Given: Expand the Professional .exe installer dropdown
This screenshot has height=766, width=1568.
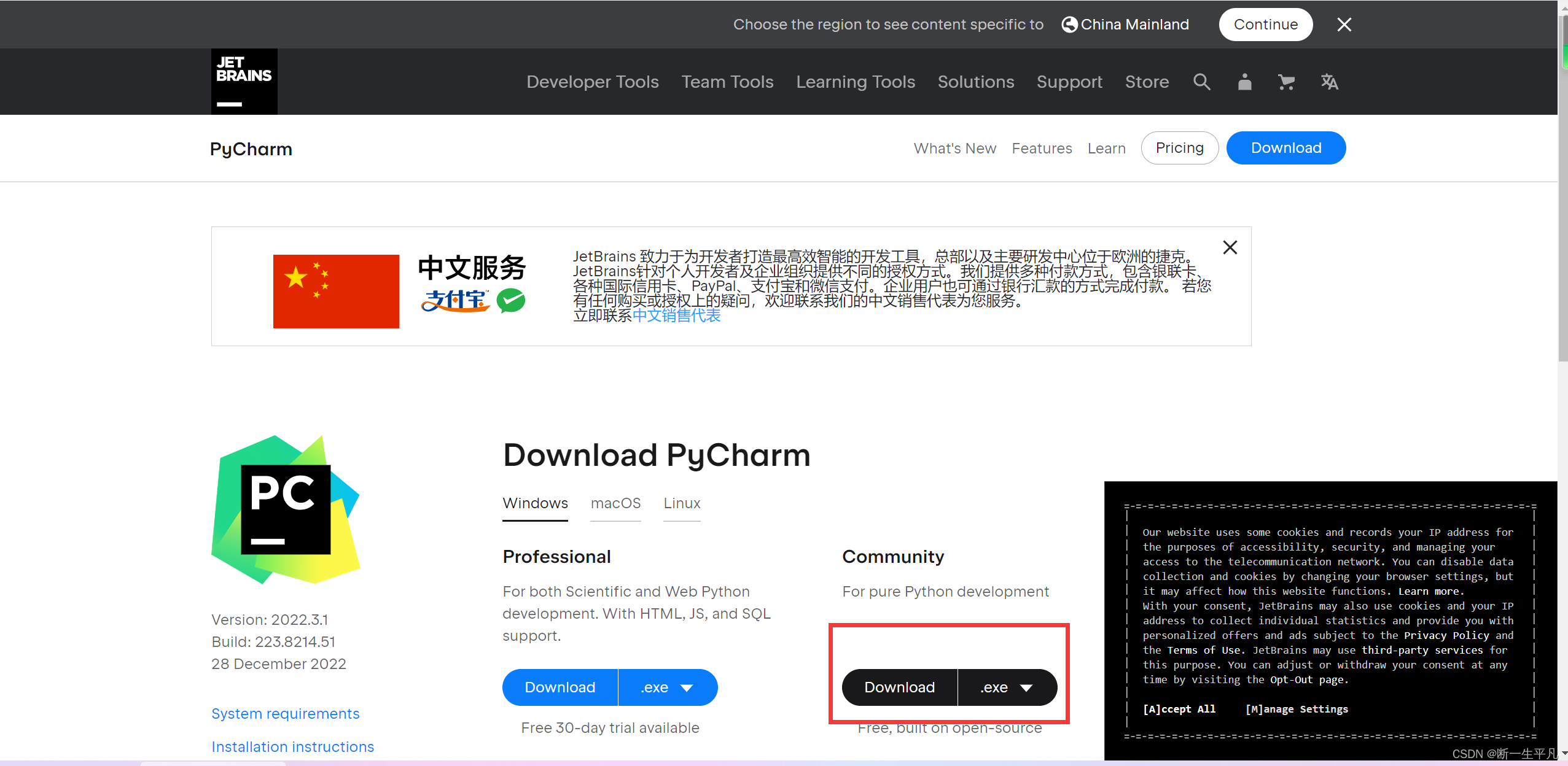Looking at the screenshot, I should click(x=668, y=687).
